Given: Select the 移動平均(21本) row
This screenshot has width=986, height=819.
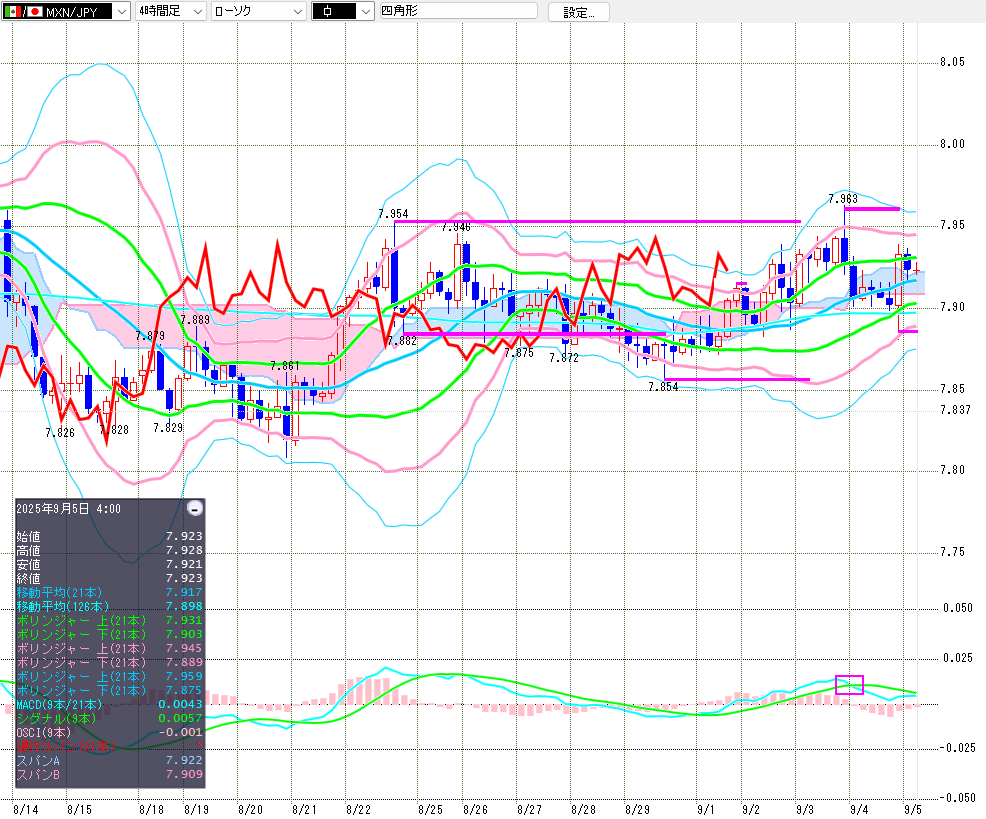Looking at the screenshot, I should pyautogui.click(x=109, y=592).
